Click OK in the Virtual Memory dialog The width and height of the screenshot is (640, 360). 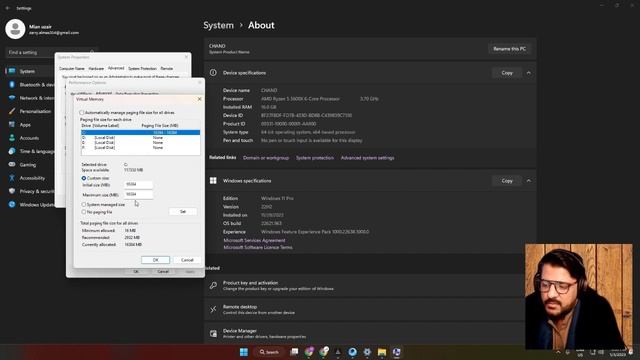(156, 260)
